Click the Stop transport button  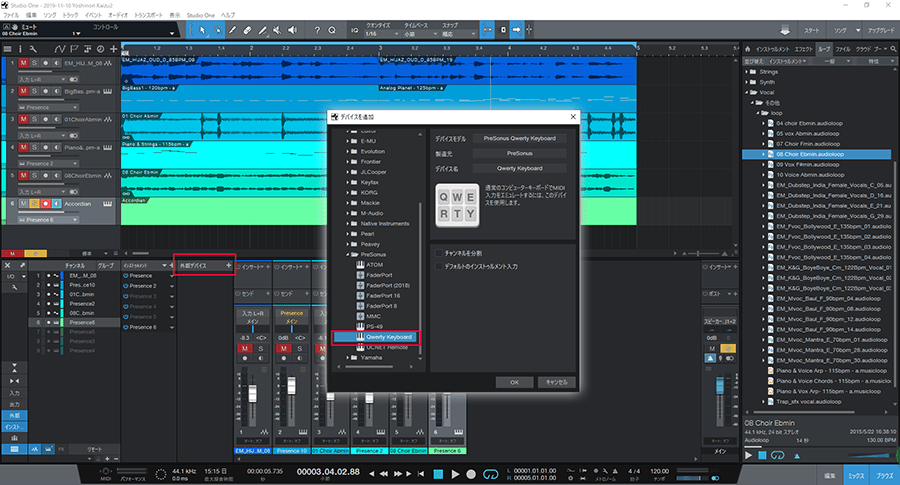coord(436,473)
